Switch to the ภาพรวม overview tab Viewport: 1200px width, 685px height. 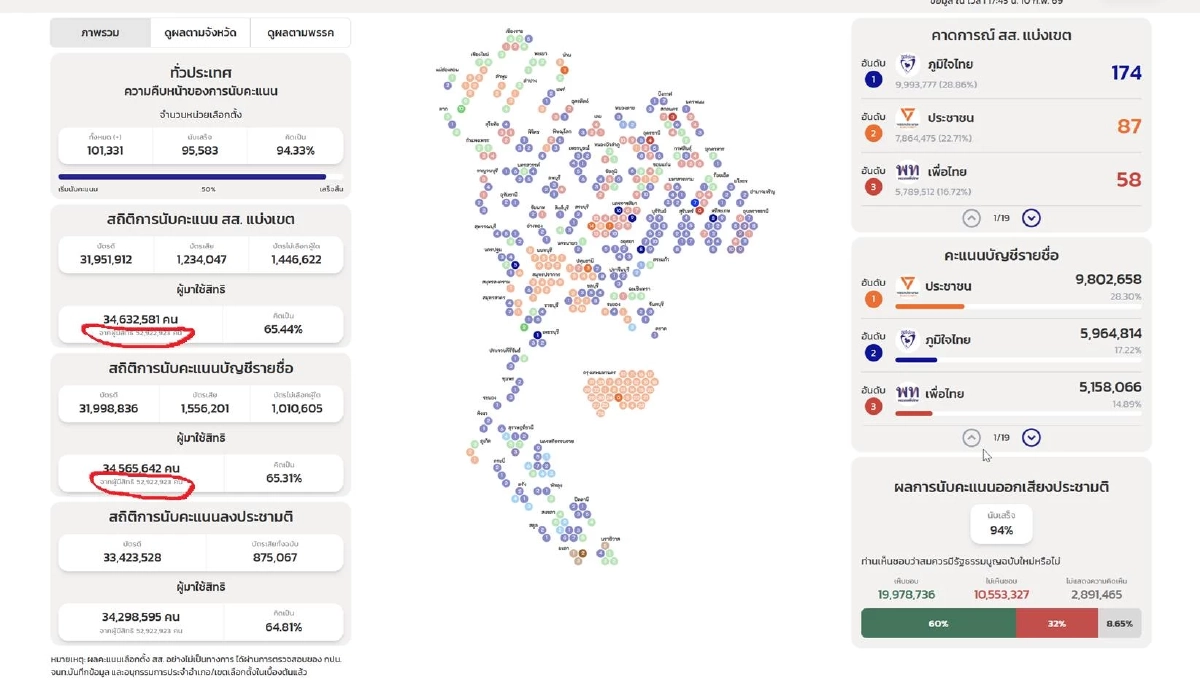pos(100,33)
